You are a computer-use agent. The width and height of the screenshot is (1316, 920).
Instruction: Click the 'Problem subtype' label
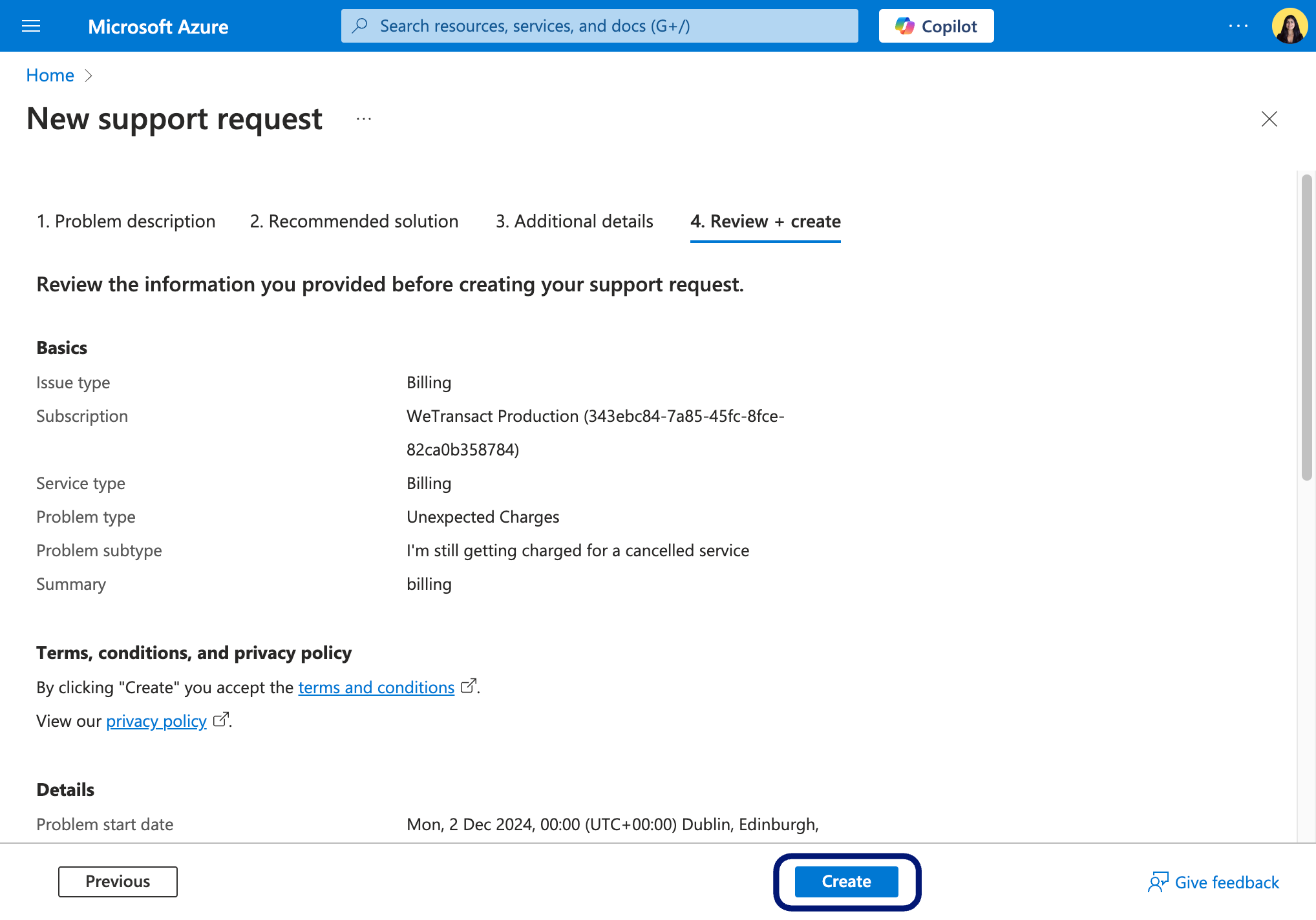(99, 550)
